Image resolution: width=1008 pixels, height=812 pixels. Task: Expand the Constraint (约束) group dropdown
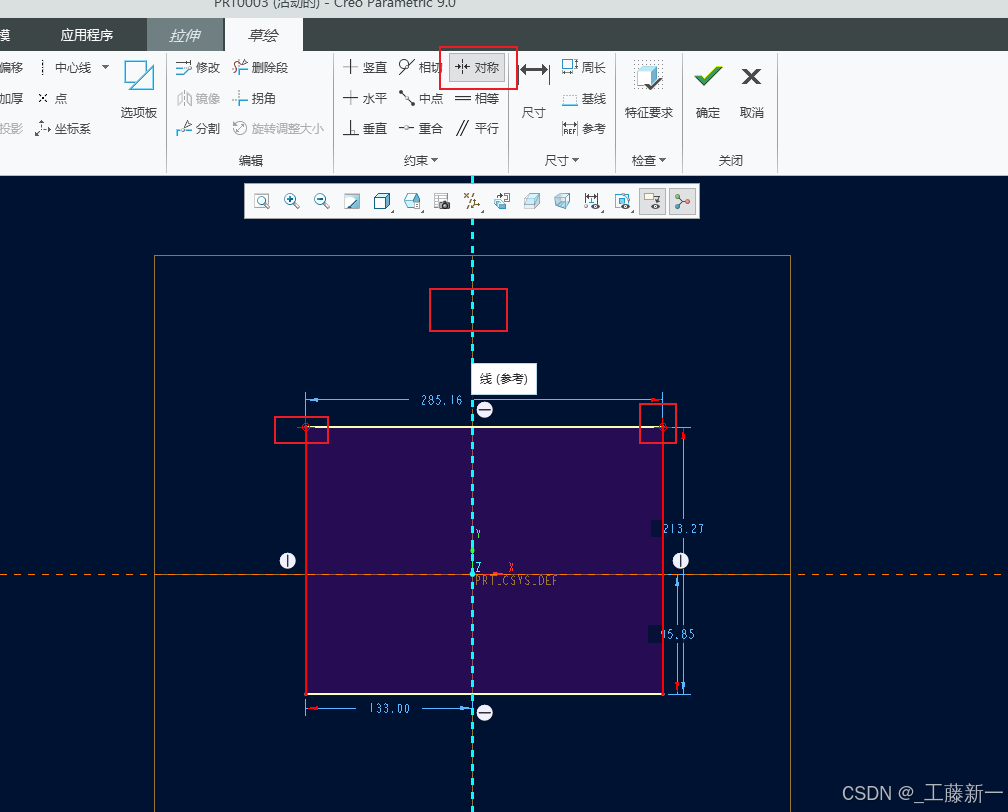[x=421, y=160]
